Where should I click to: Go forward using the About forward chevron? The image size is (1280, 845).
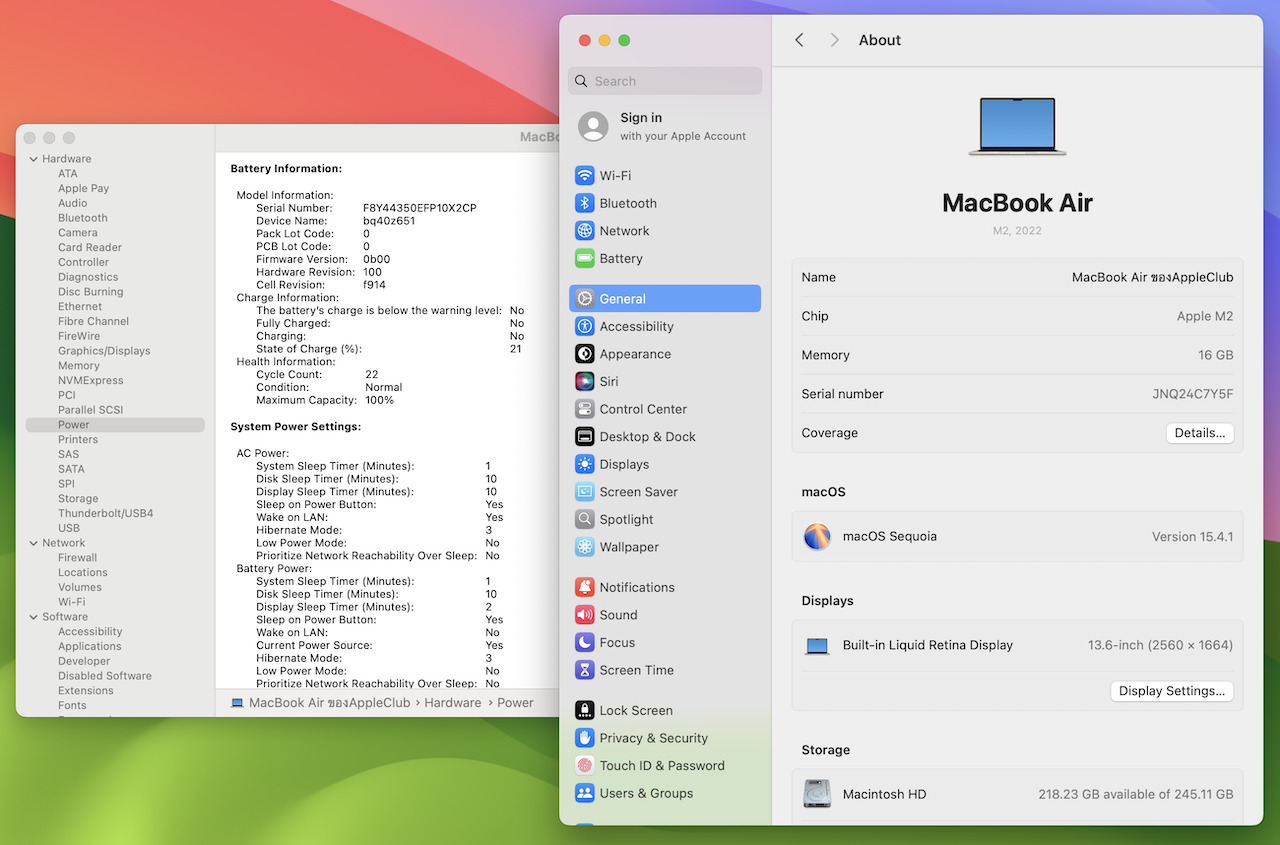tap(834, 40)
